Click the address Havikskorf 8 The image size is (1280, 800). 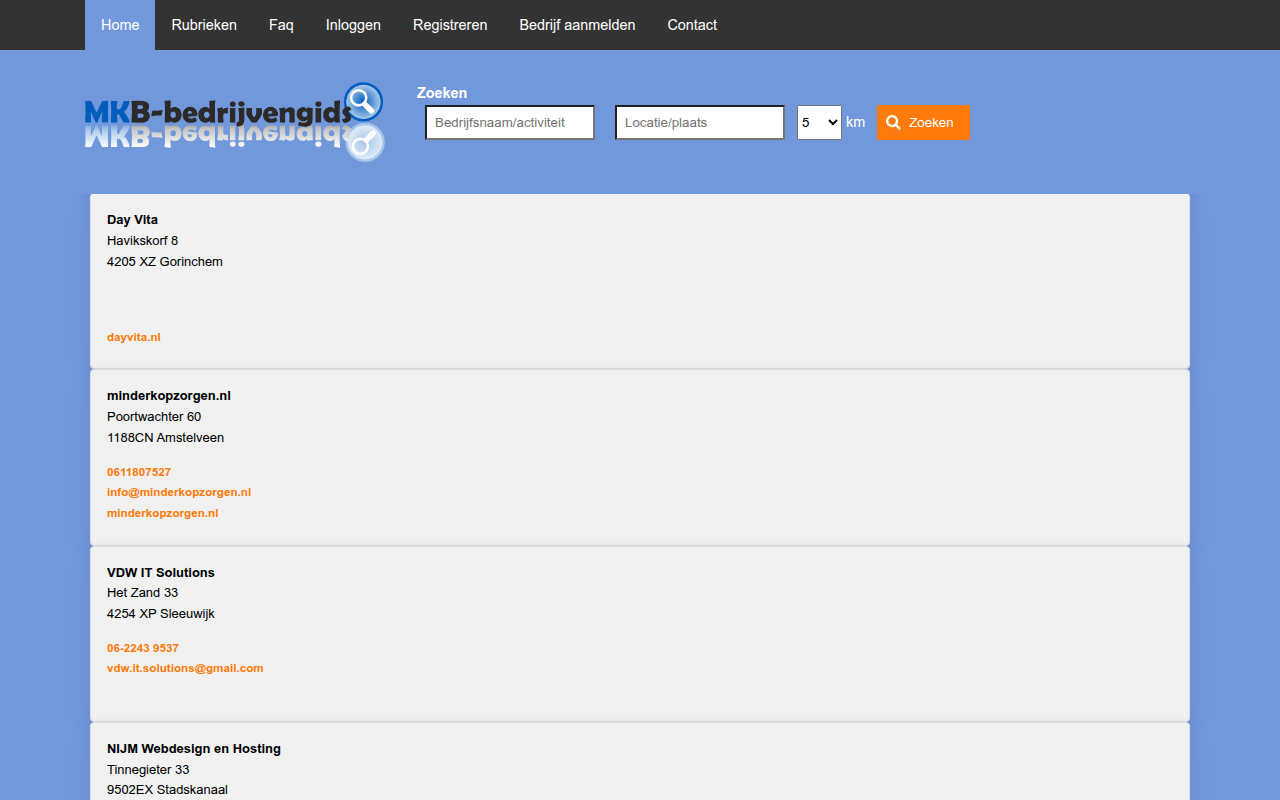tap(142, 241)
